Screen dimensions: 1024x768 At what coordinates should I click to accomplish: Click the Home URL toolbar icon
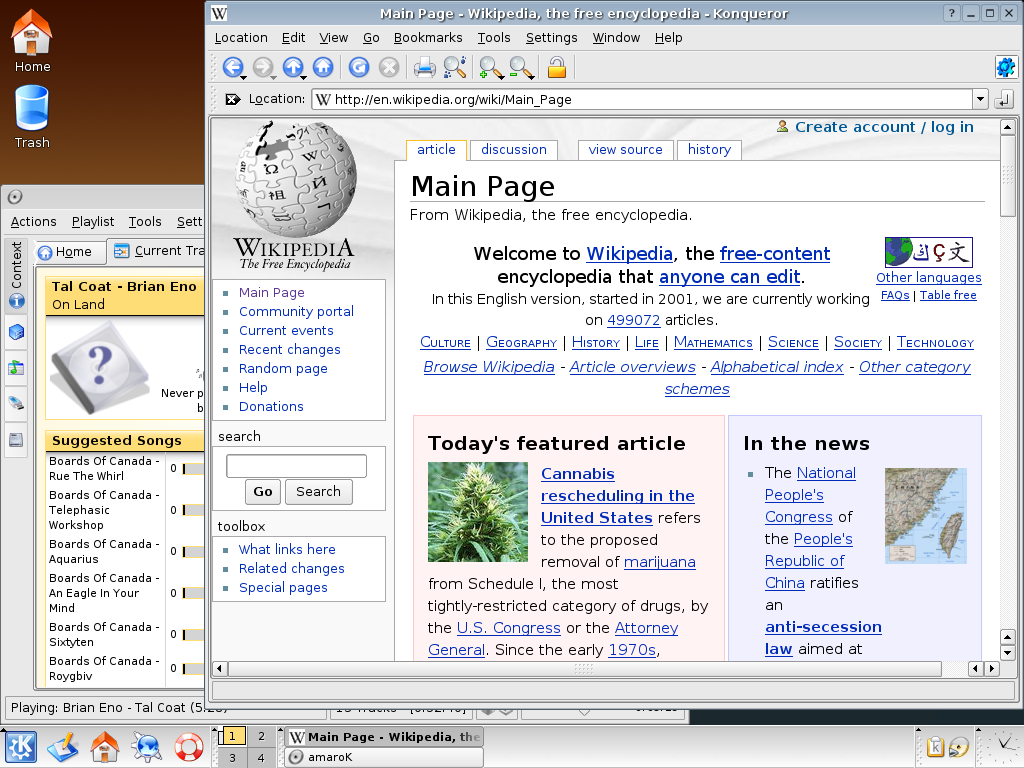click(322, 68)
